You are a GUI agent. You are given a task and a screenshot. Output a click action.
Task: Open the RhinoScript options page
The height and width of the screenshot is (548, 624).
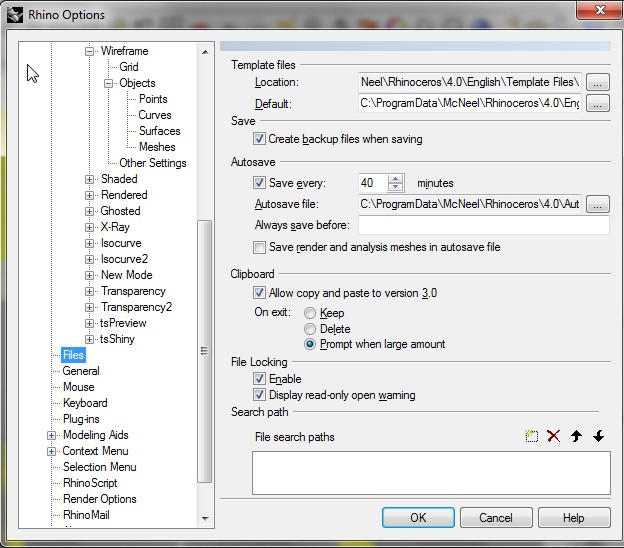click(90, 483)
